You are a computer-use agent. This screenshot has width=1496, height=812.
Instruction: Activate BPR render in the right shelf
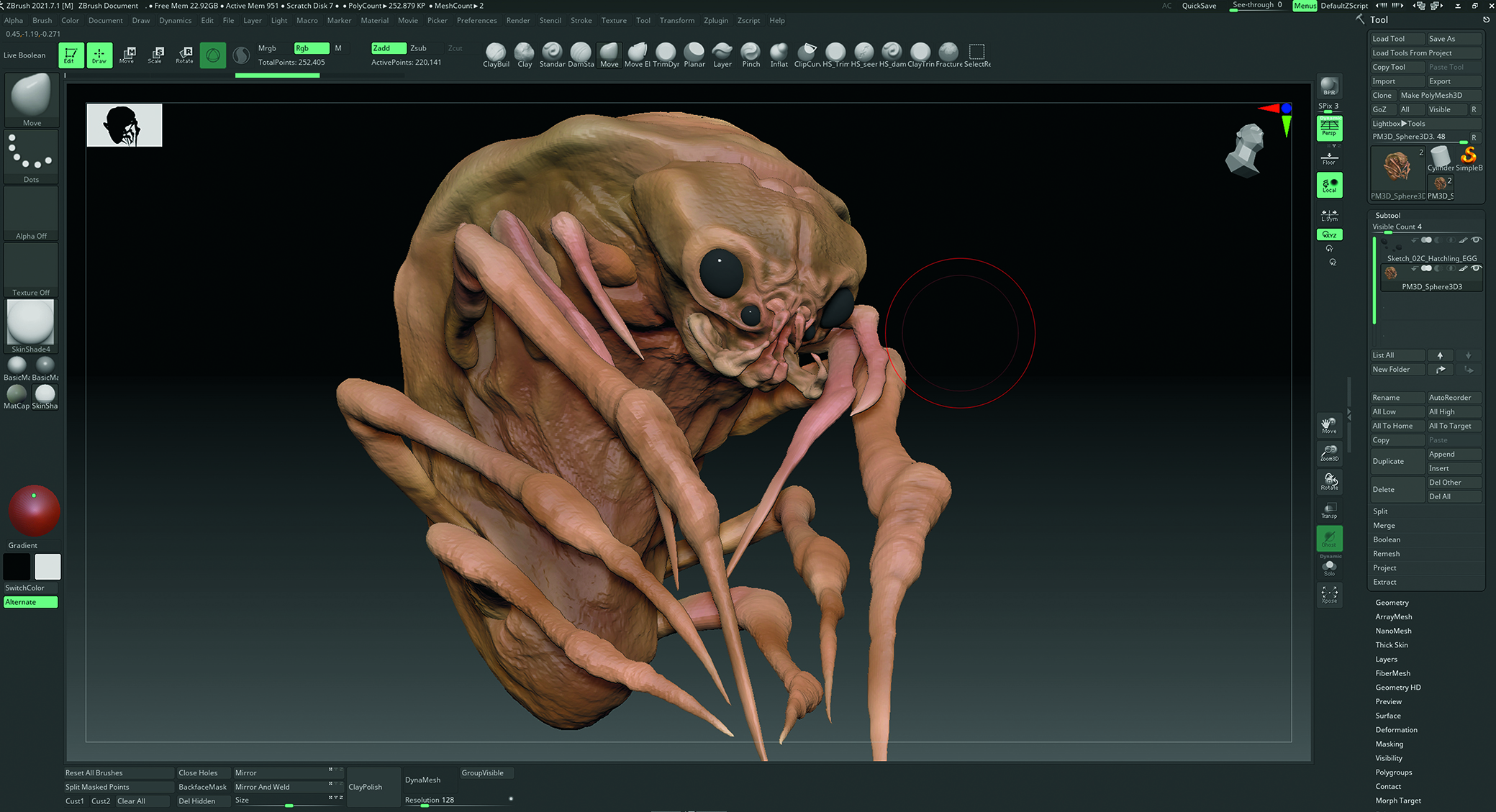[1329, 86]
